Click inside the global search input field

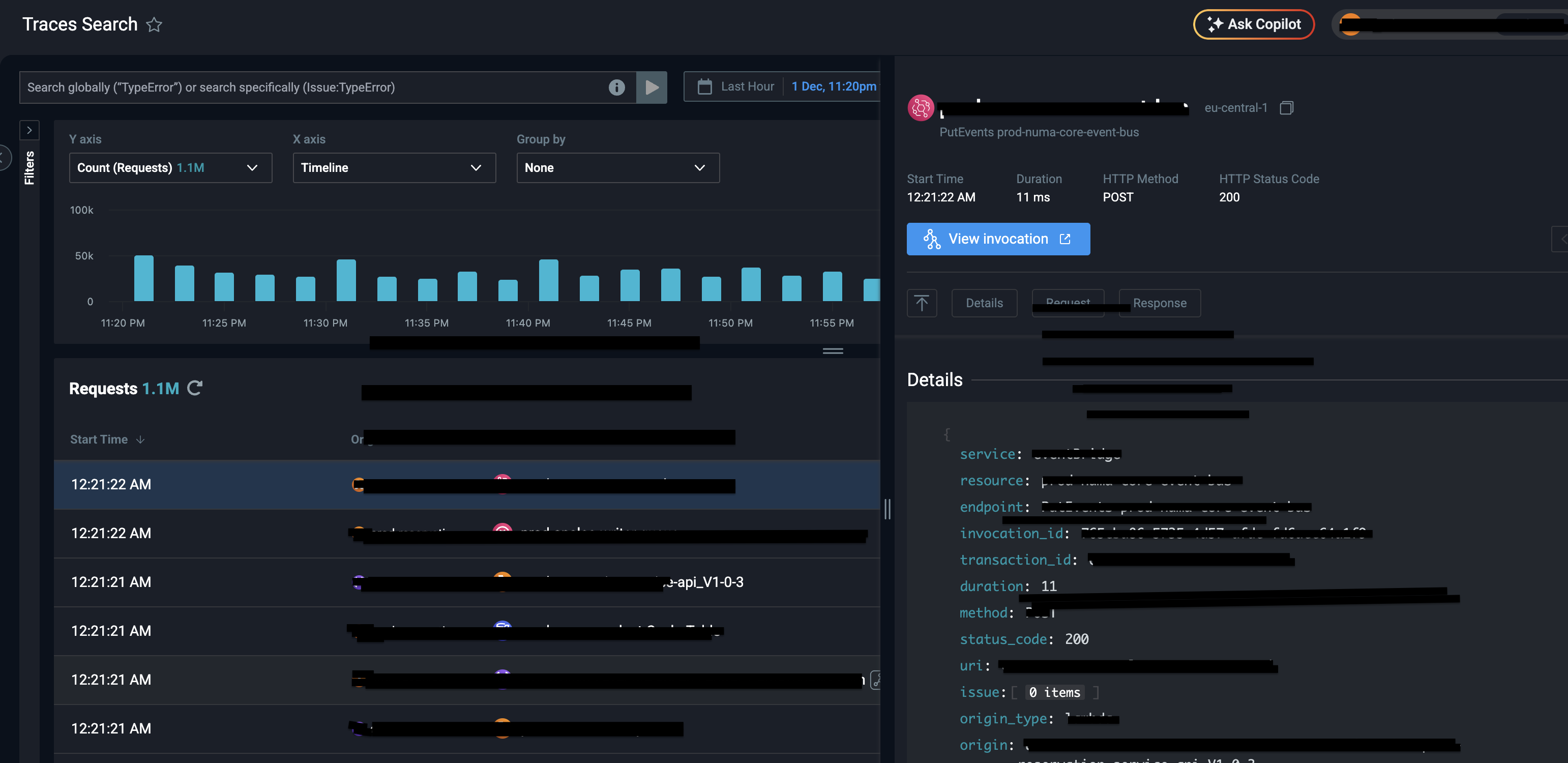[304, 87]
